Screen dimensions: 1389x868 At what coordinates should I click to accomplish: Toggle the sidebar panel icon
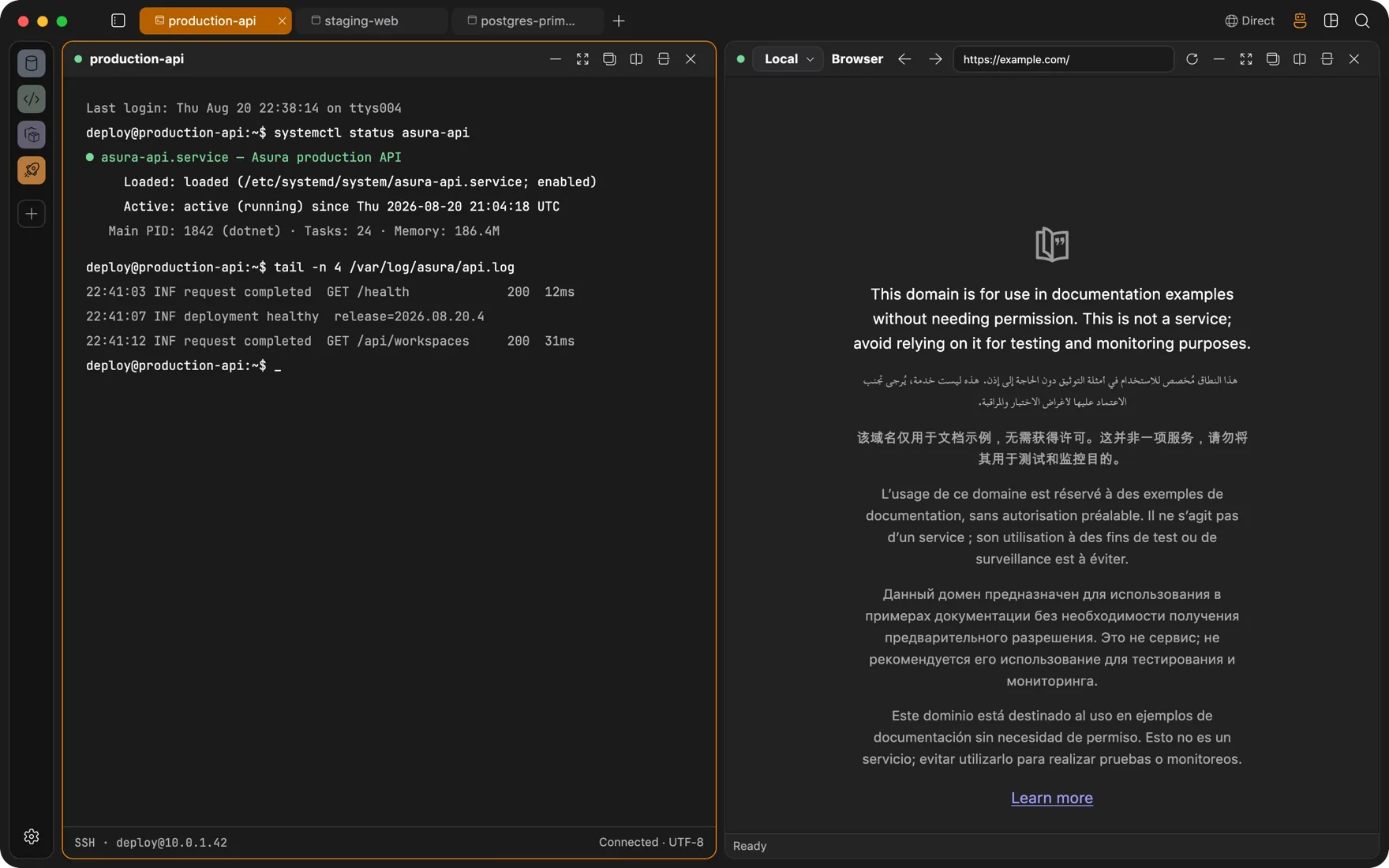pos(118,21)
